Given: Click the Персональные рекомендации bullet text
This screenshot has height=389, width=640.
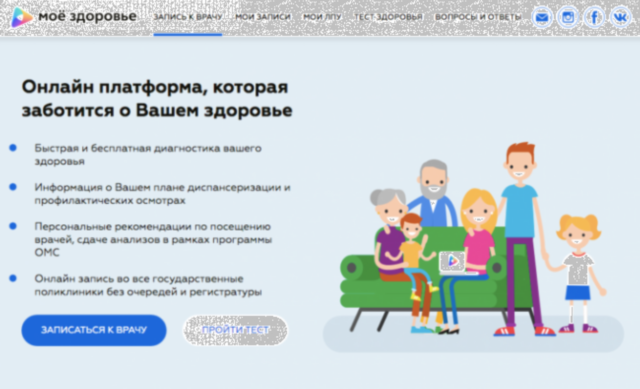Looking at the screenshot, I should coord(153,239).
